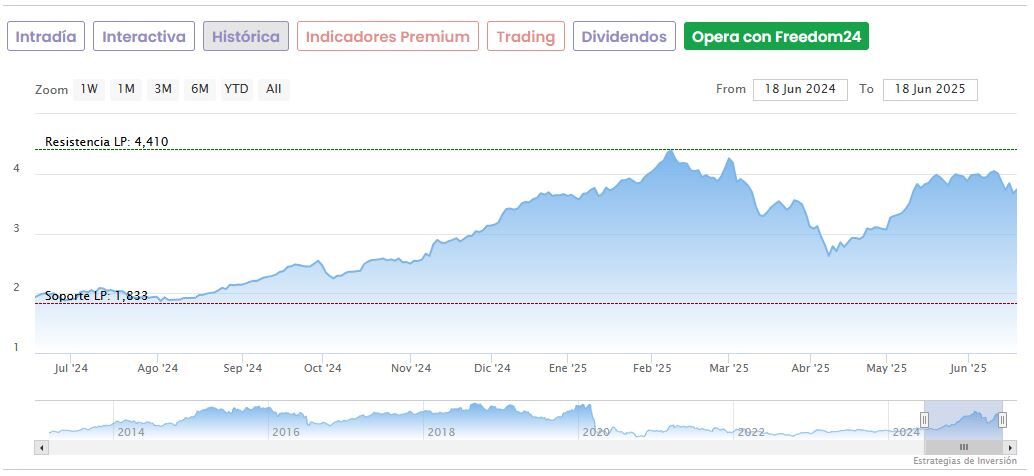Click the To date field
The height and width of the screenshot is (476, 1034).
pos(930,89)
